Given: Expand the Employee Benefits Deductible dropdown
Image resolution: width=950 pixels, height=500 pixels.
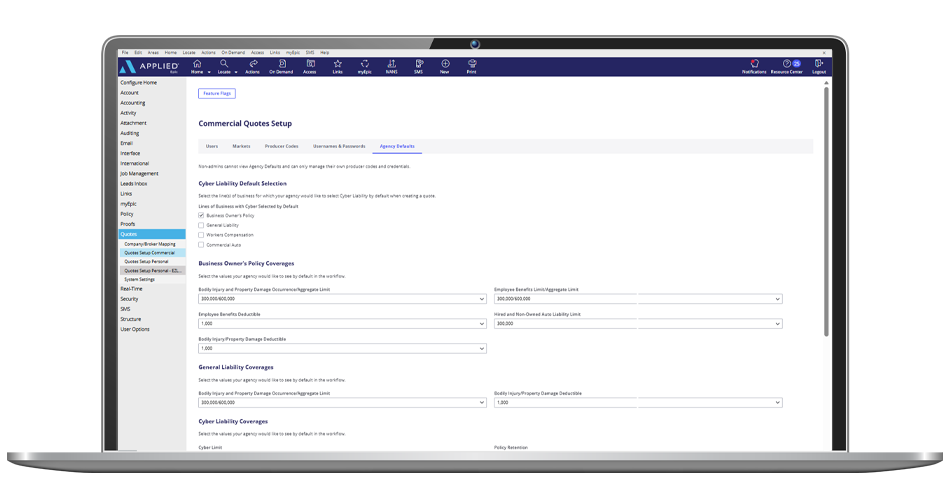Looking at the screenshot, I should (342, 324).
